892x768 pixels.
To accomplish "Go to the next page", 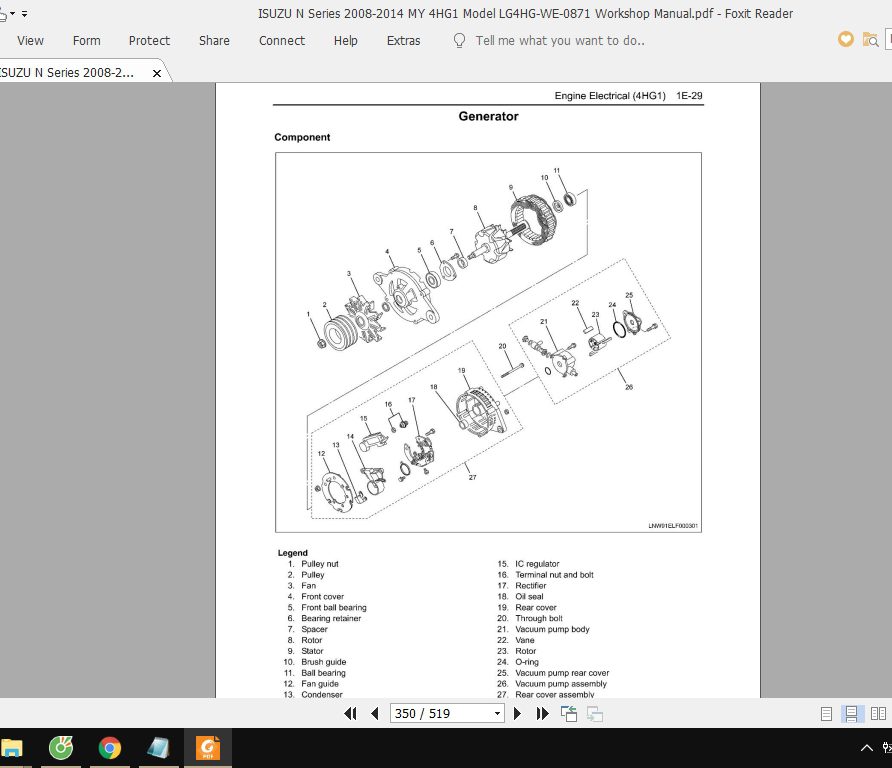I will pos(517,713).
